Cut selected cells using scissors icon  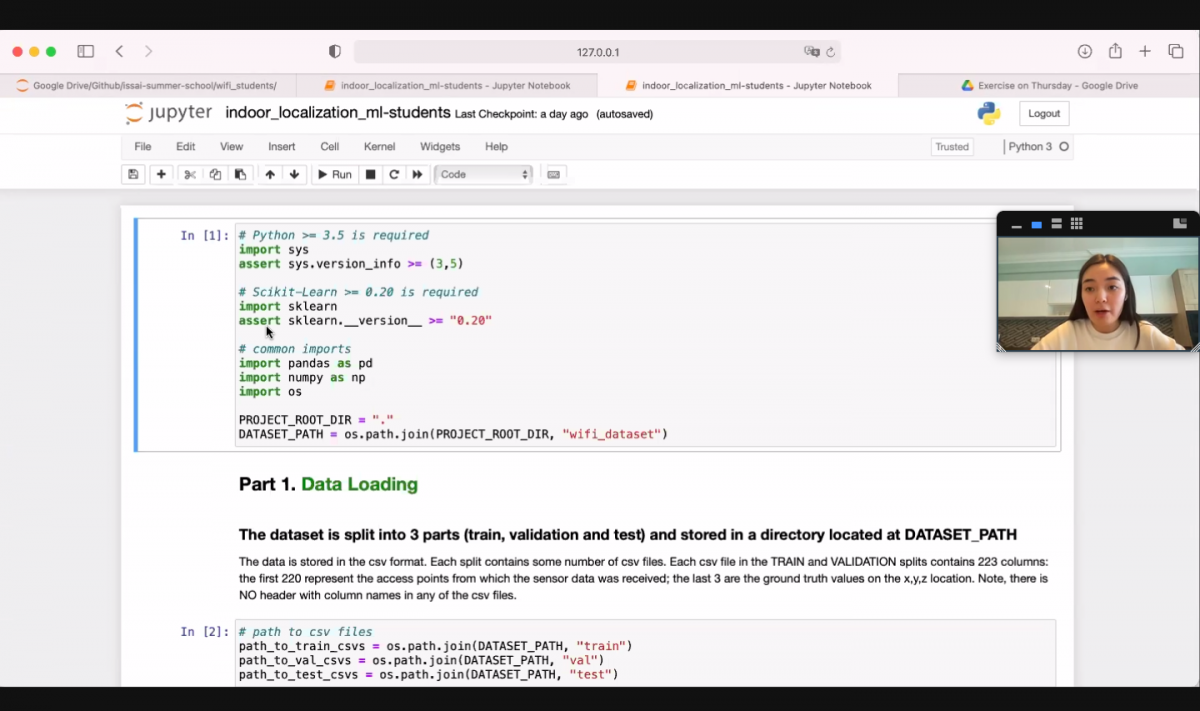tap(189, 174)
